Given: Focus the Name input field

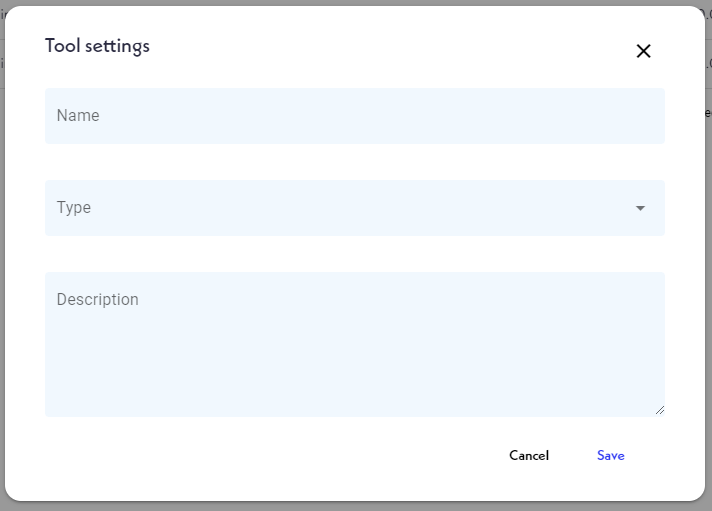Looking at the screenshot, I should (354, 116).
